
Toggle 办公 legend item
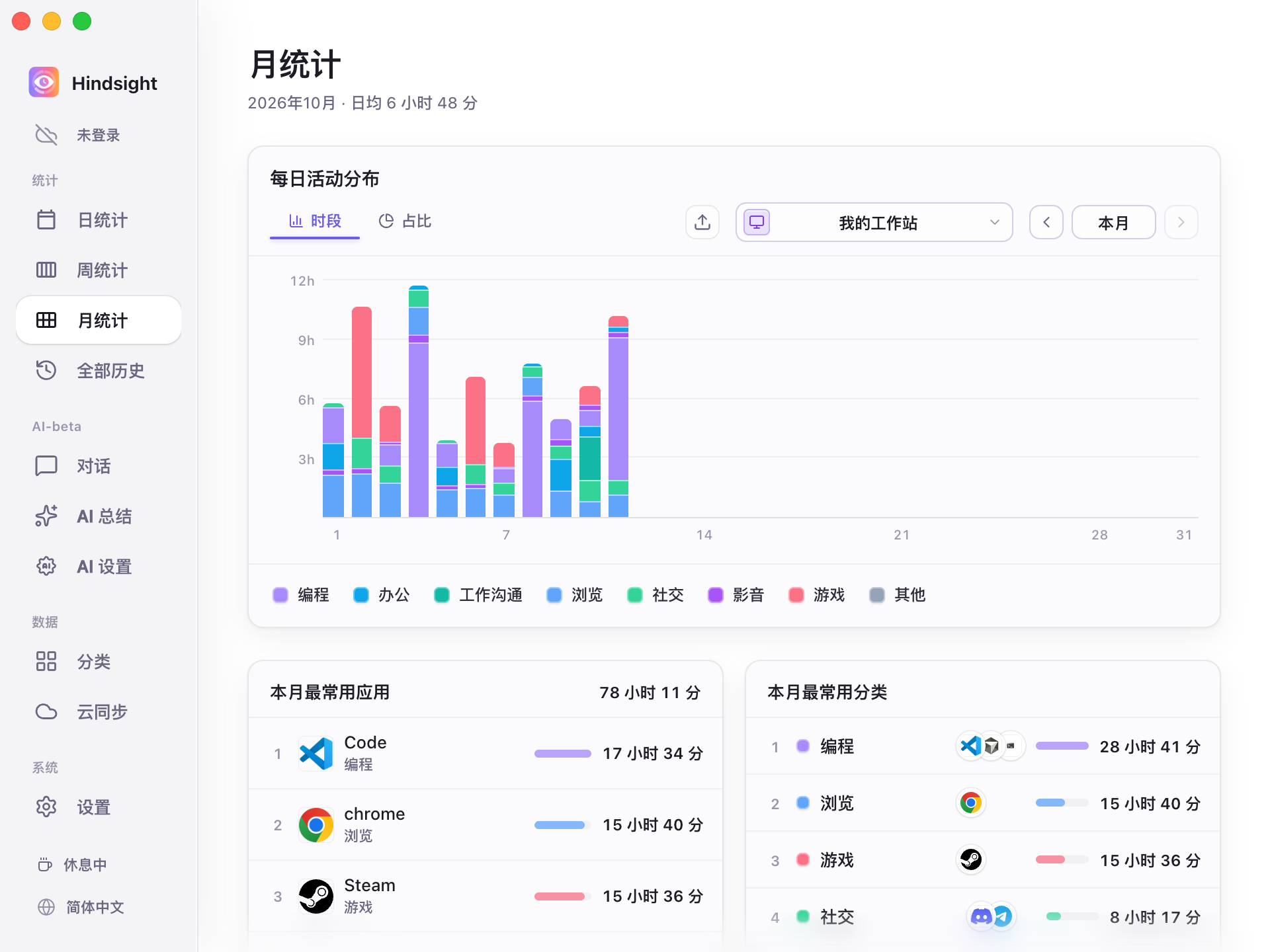(x=382, y=595)
